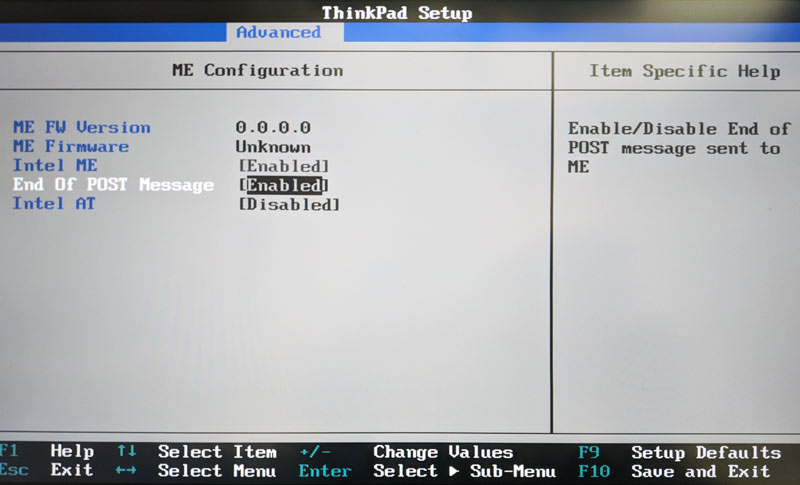The width and height of the screenshot is (800, 485).
Task: Click the Save and Exit footer label
Action: pyautogui.click(x=701, y=470)
